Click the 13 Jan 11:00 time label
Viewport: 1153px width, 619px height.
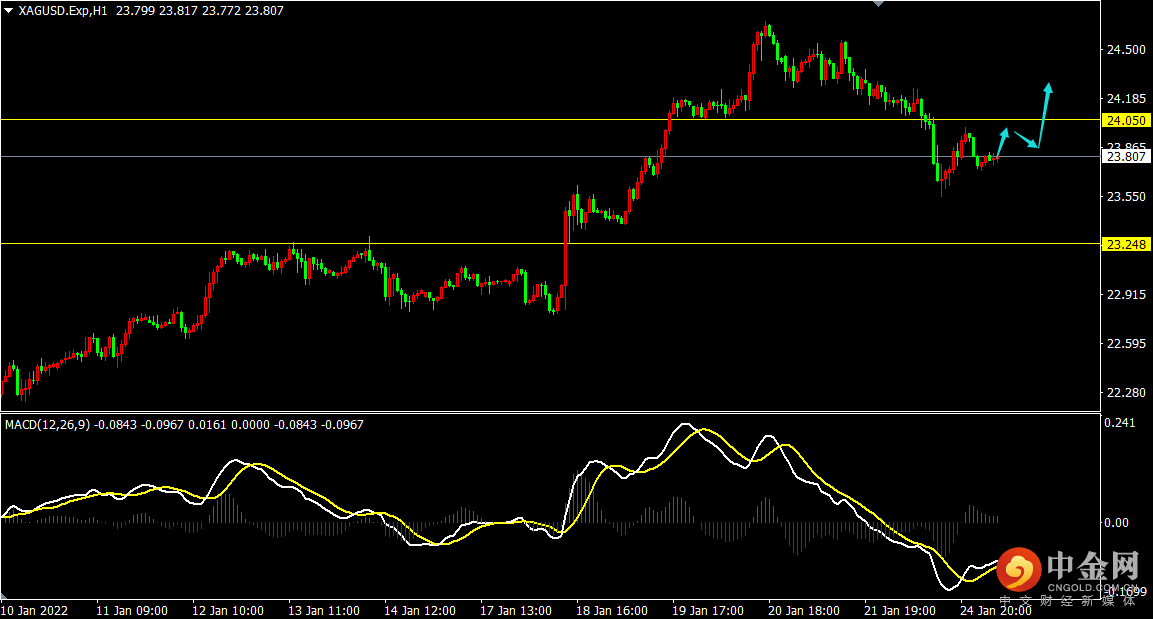point(324,611)
